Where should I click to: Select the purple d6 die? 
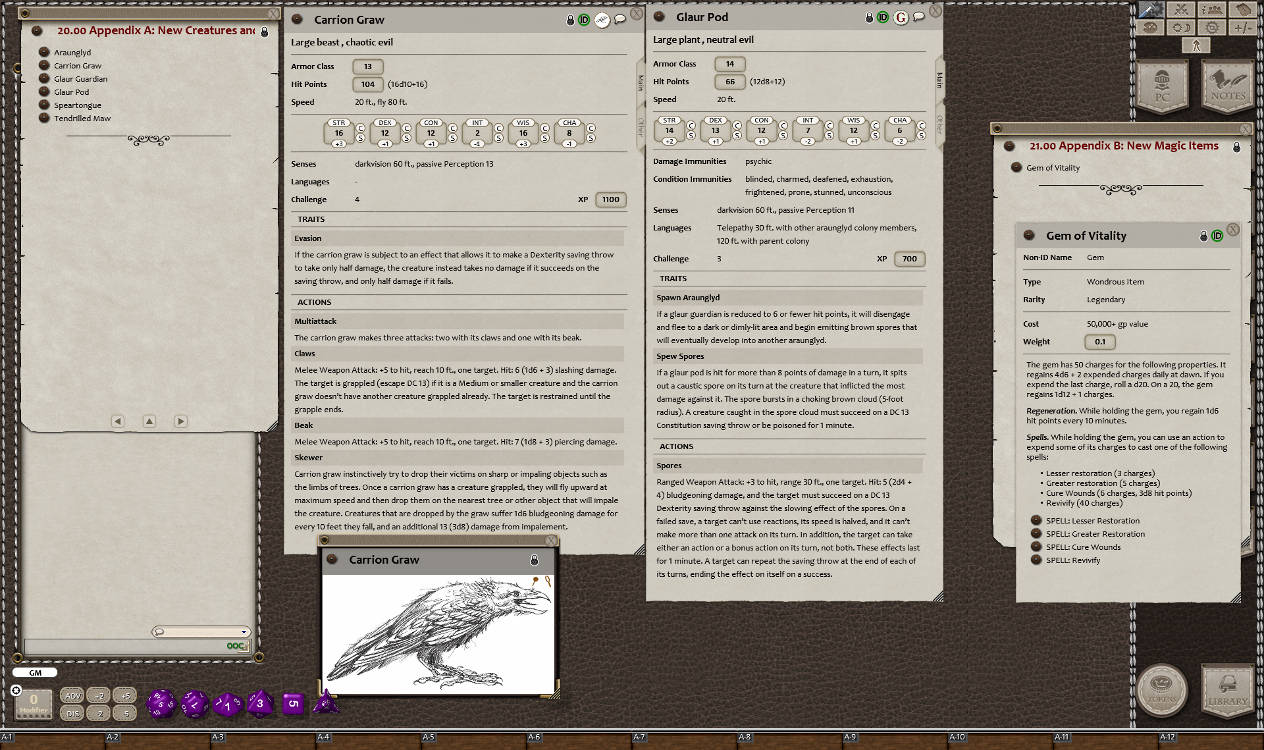293,703
